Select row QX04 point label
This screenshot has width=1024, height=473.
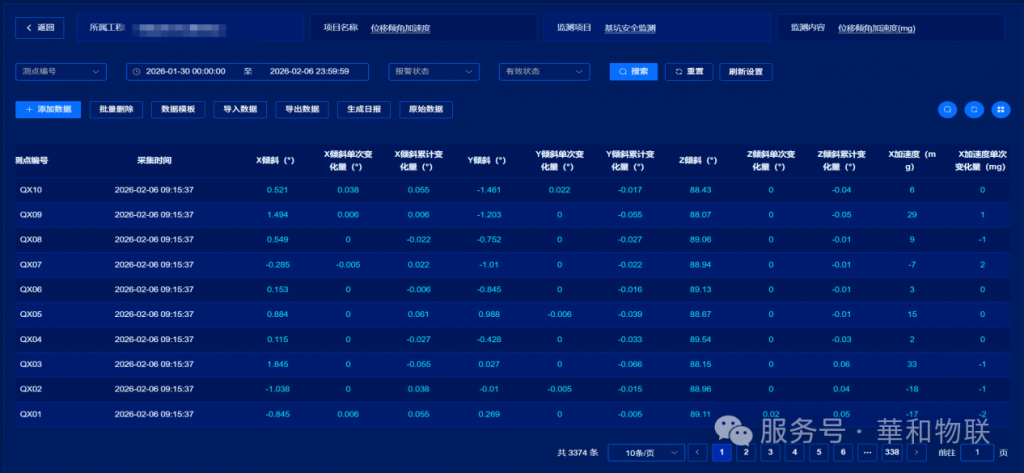[x=30, y=339]
